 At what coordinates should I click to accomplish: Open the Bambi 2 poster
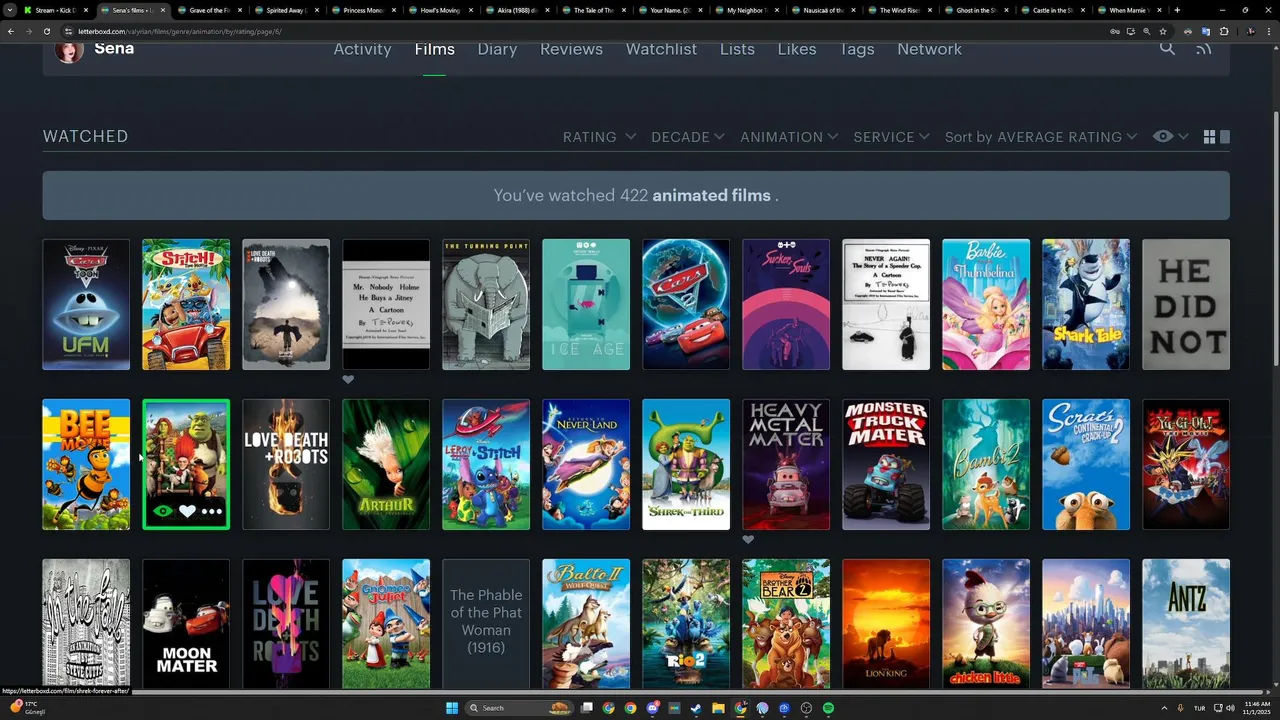coord(986,464)
